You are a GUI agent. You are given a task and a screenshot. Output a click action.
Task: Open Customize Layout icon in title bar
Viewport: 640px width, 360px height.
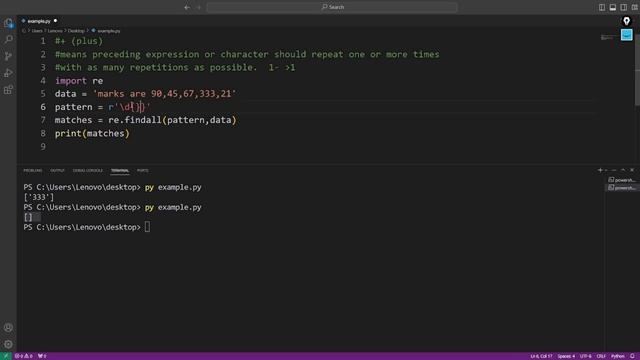(x=634, y=7)
